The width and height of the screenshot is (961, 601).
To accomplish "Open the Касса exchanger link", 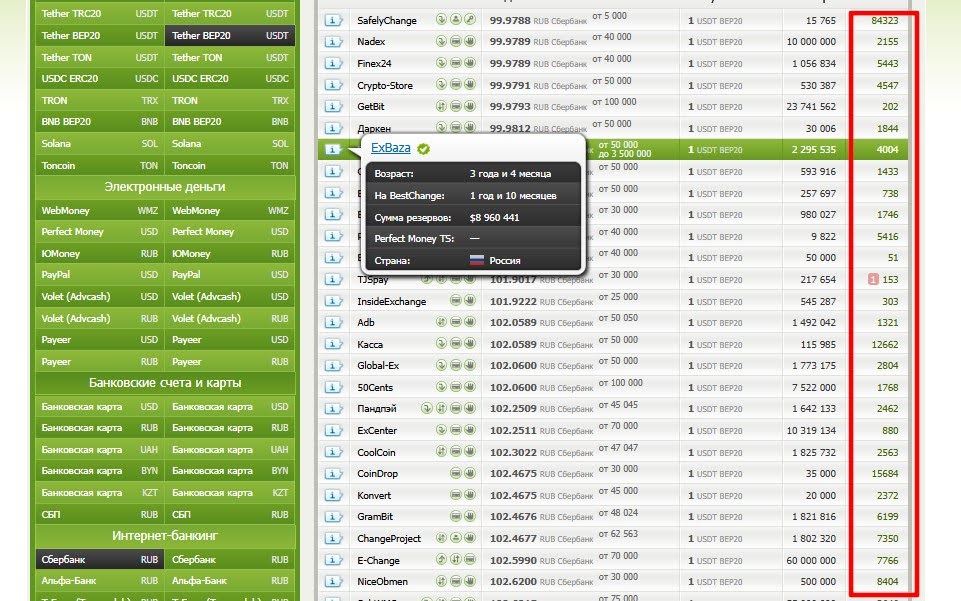I will [370, 344].
